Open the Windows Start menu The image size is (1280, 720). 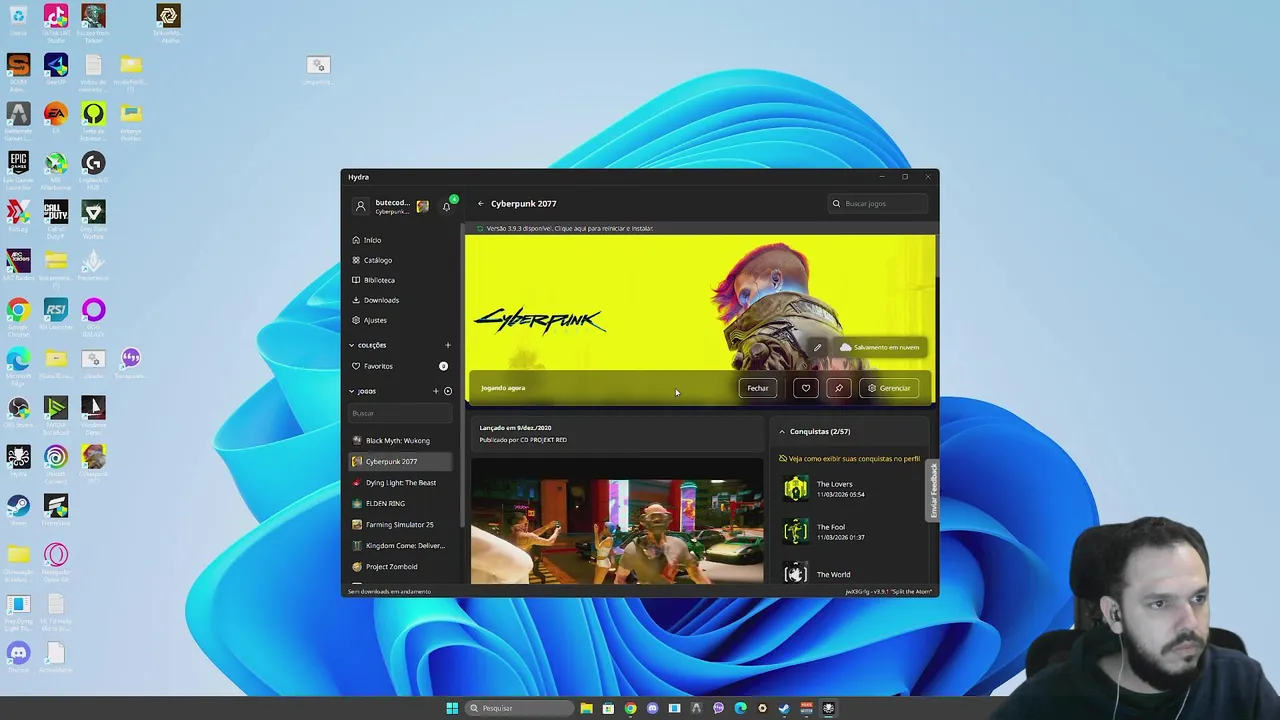tap(452, 708)
